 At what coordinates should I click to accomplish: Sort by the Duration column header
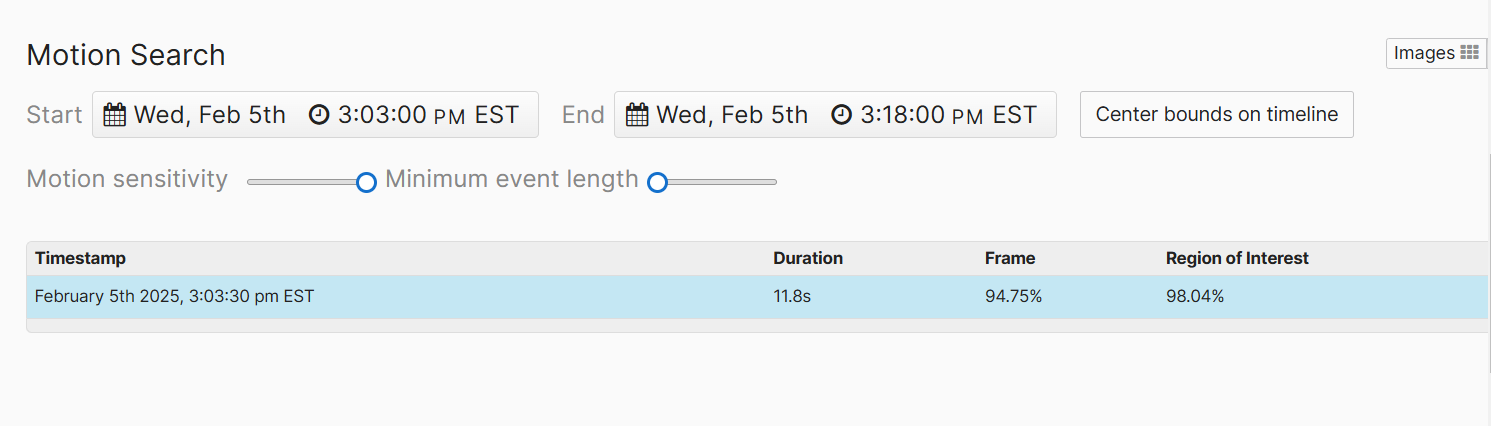[808, 258]
